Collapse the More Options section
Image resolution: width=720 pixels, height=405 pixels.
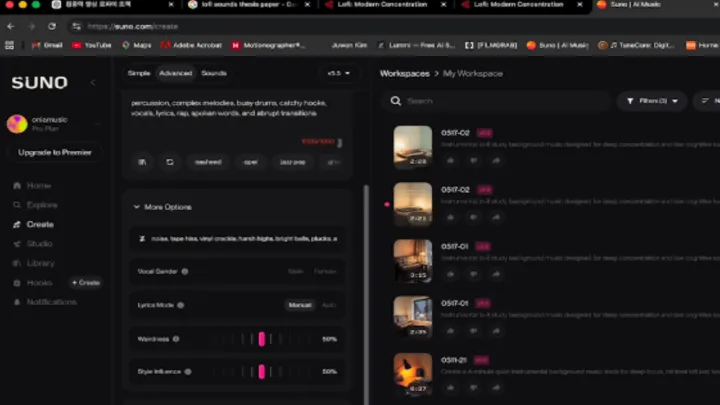coord(163,207)
